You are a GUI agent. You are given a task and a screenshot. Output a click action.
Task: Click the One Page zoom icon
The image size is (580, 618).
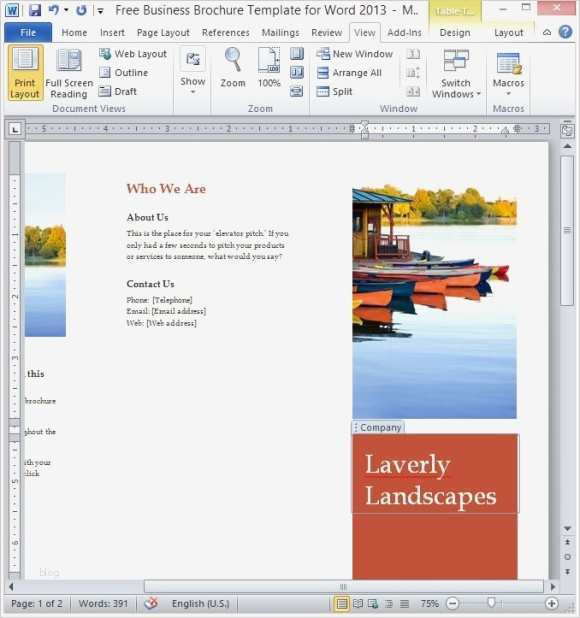tap(297, 54)
